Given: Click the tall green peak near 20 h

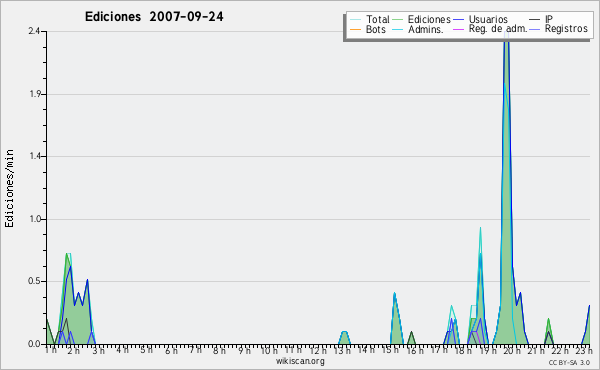Looking at the screenshot, I should (x=506, y=191).
